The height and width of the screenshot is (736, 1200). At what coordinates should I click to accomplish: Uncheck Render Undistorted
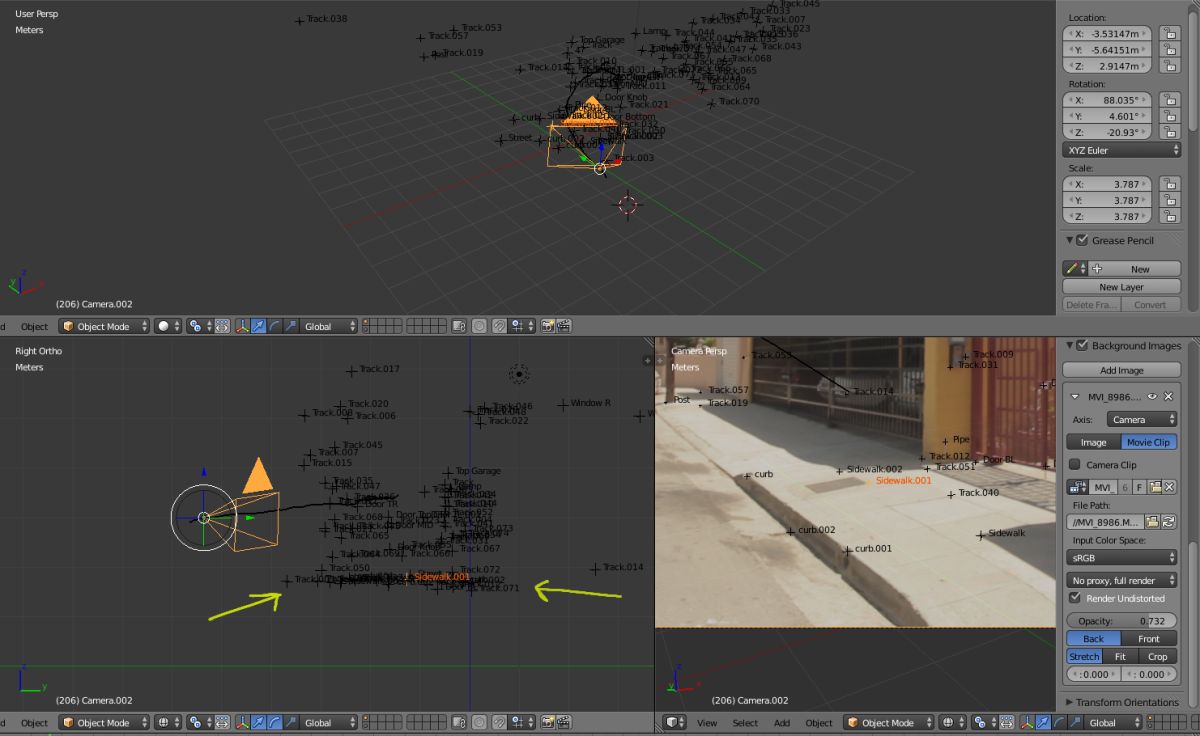click(1075, 598)
